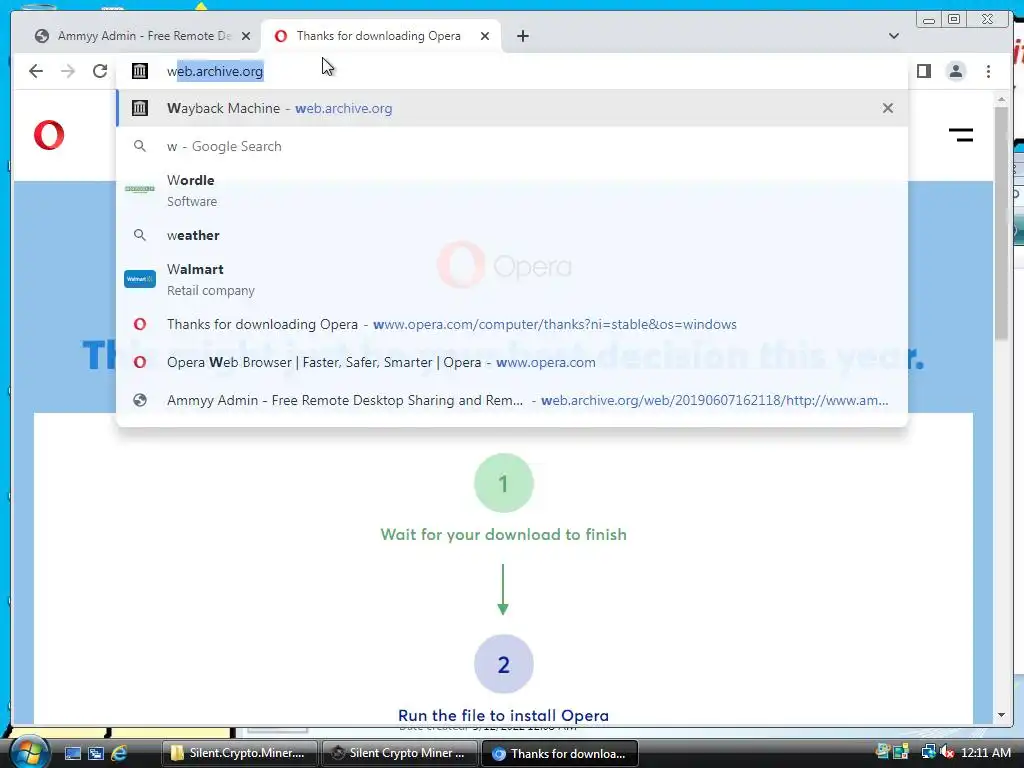
Task: Open the Chrome profile avatar
Action: pyautogui.click(x=955, y=71)
